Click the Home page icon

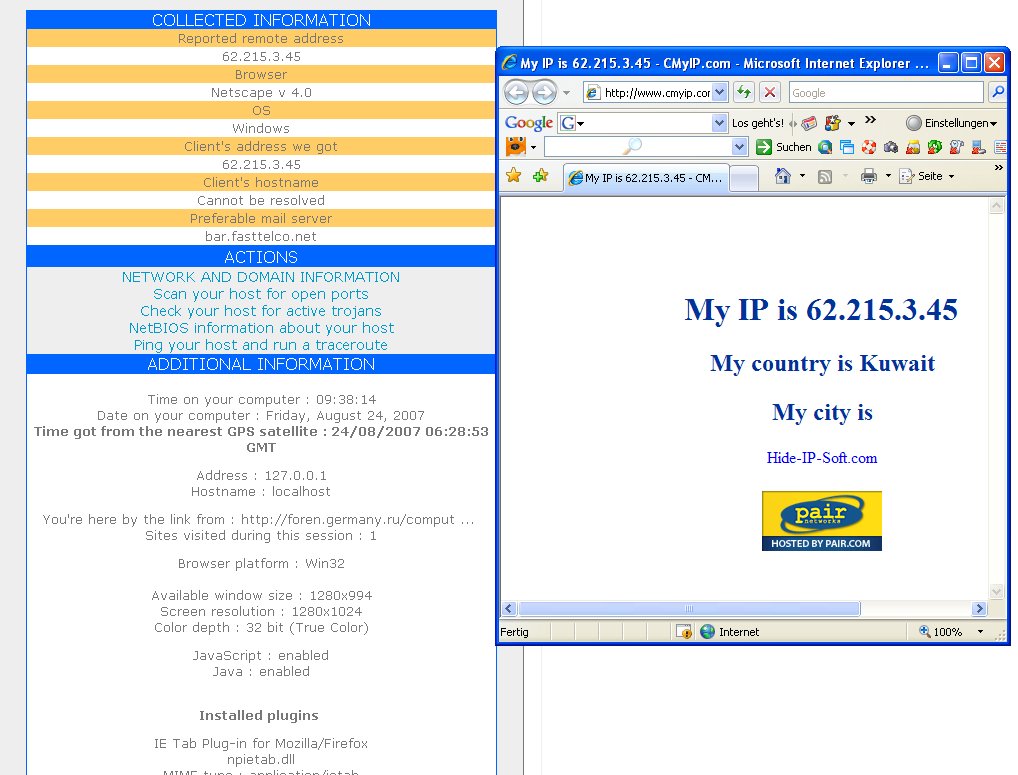(783, 176)
